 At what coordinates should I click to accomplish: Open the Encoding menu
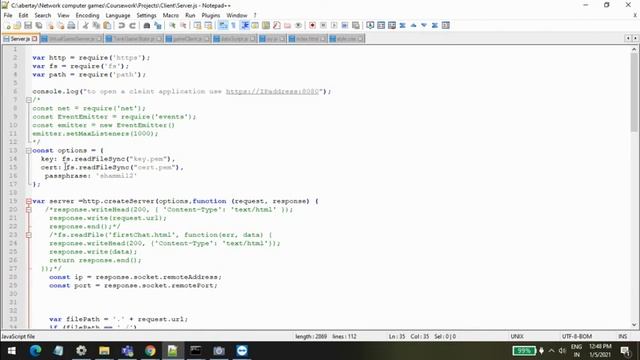tap(87, 15)
